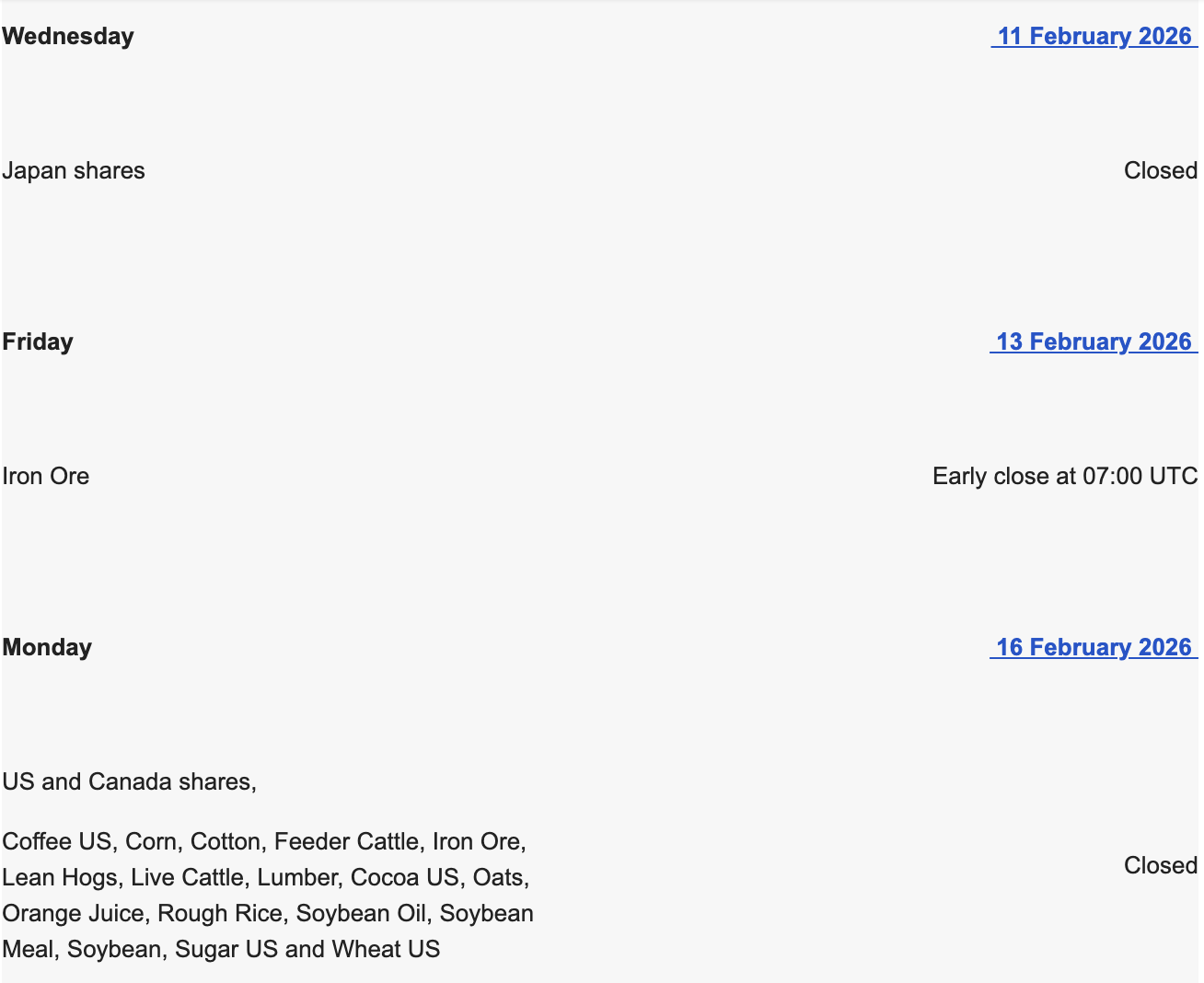Click Coffee US in the commodities list
The width and height of the screenshot is (1204, 983).
pos(57,841)
